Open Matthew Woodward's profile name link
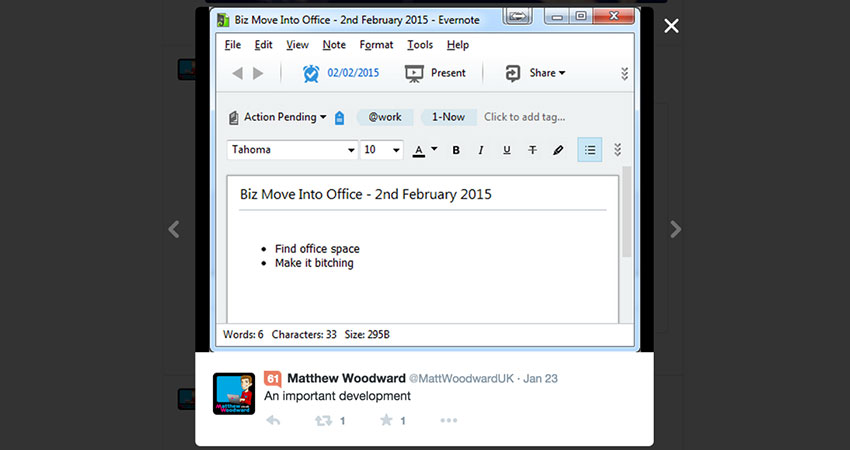 (x=346, y=378)
